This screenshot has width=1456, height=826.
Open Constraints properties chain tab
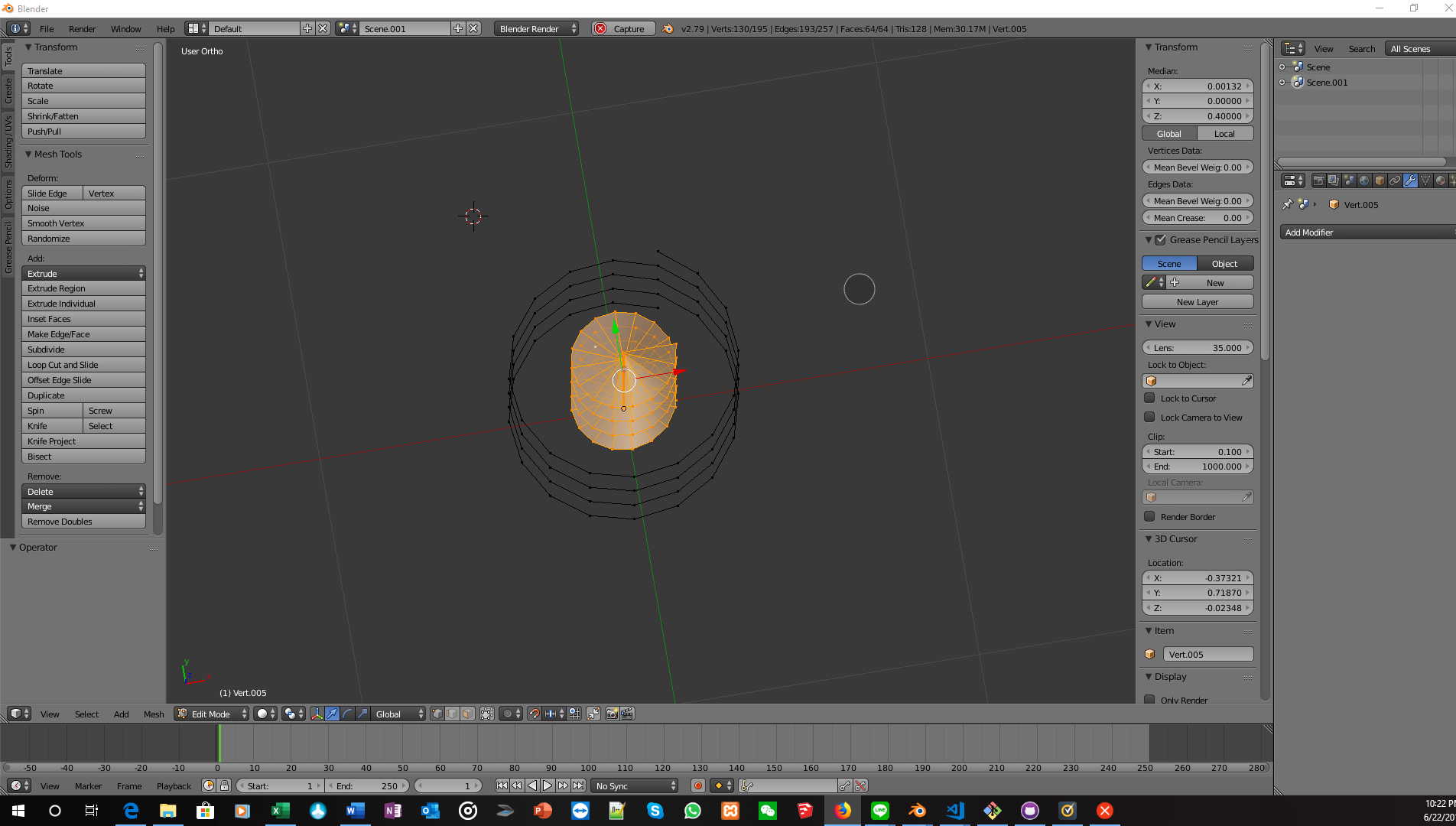pyautogui.click(x=1395, y=180)
